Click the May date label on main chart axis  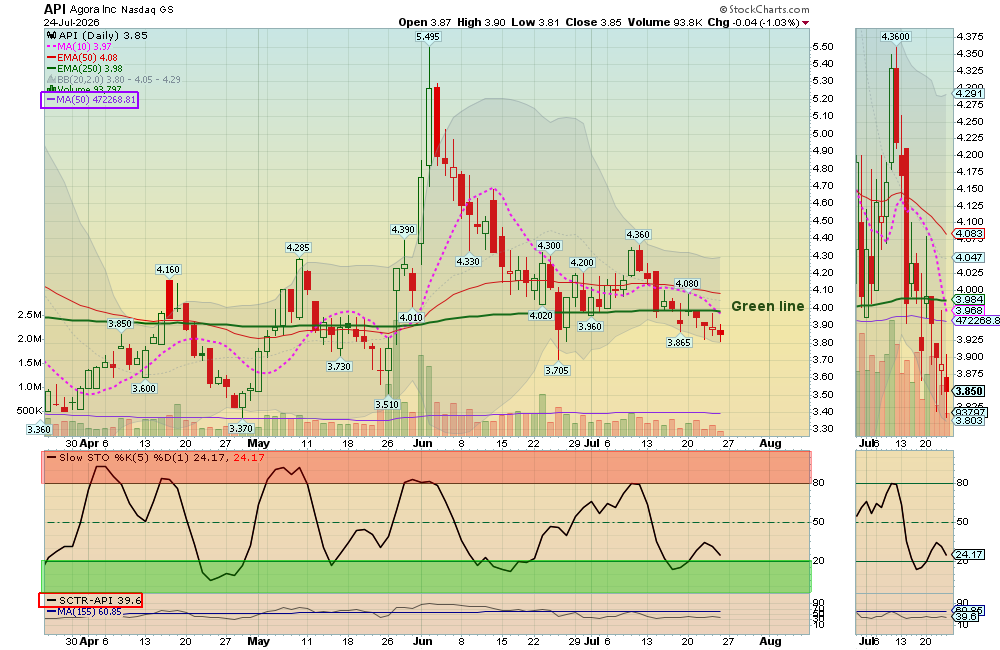click(x=258, y=443)
